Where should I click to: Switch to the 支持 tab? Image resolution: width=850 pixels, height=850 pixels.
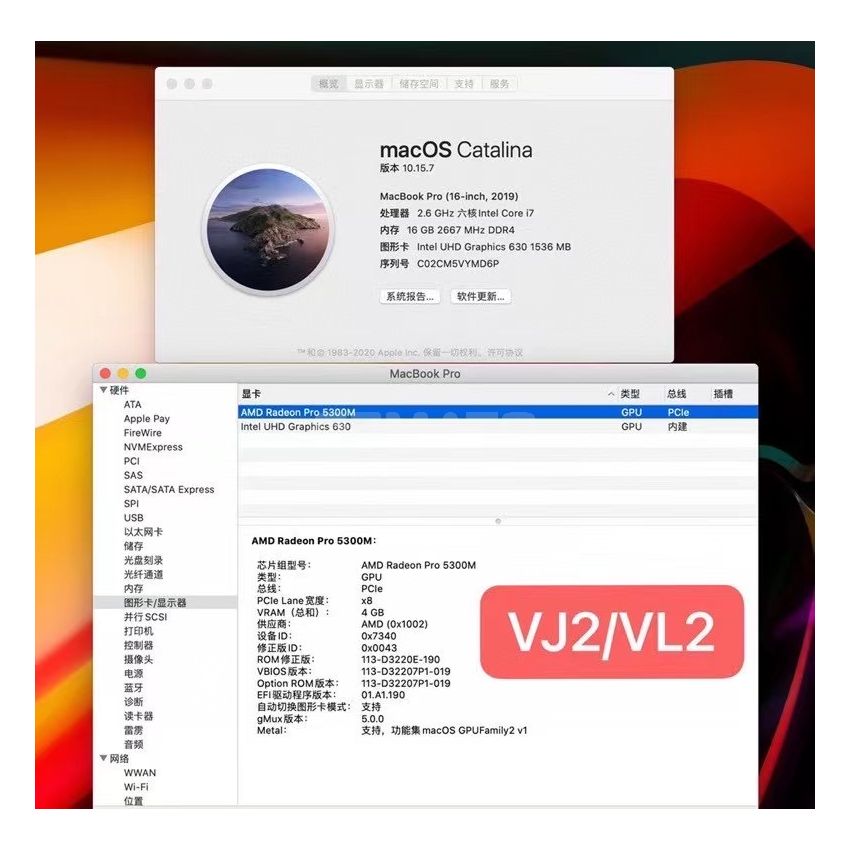464,84
